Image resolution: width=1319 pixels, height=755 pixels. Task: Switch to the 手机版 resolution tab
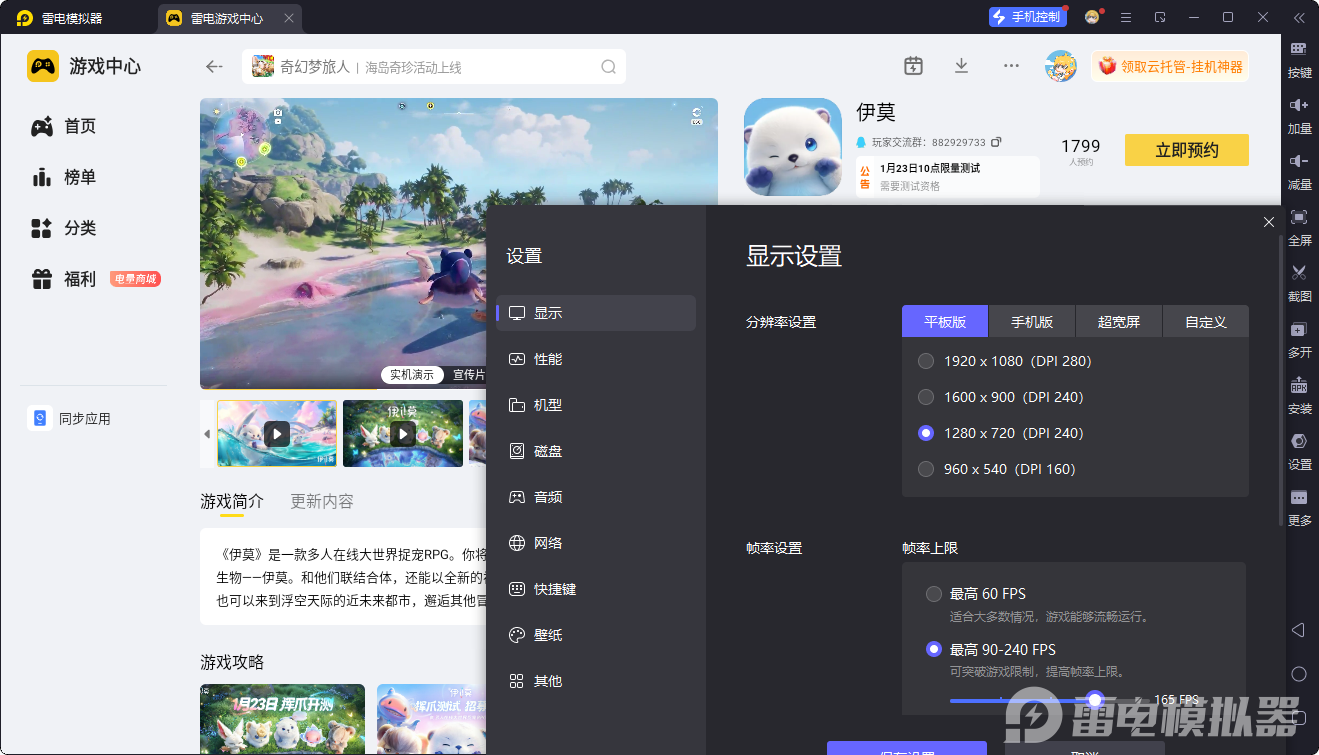point(1031,322)
